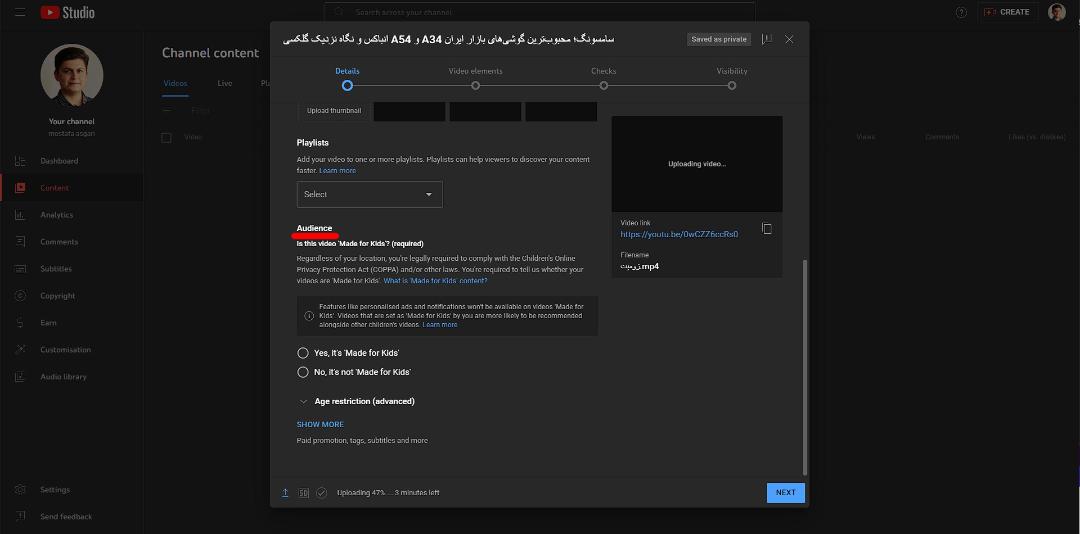The image size is (1080, 534).
Task: Click the help question mark icon
Action: tap(961, 12)
